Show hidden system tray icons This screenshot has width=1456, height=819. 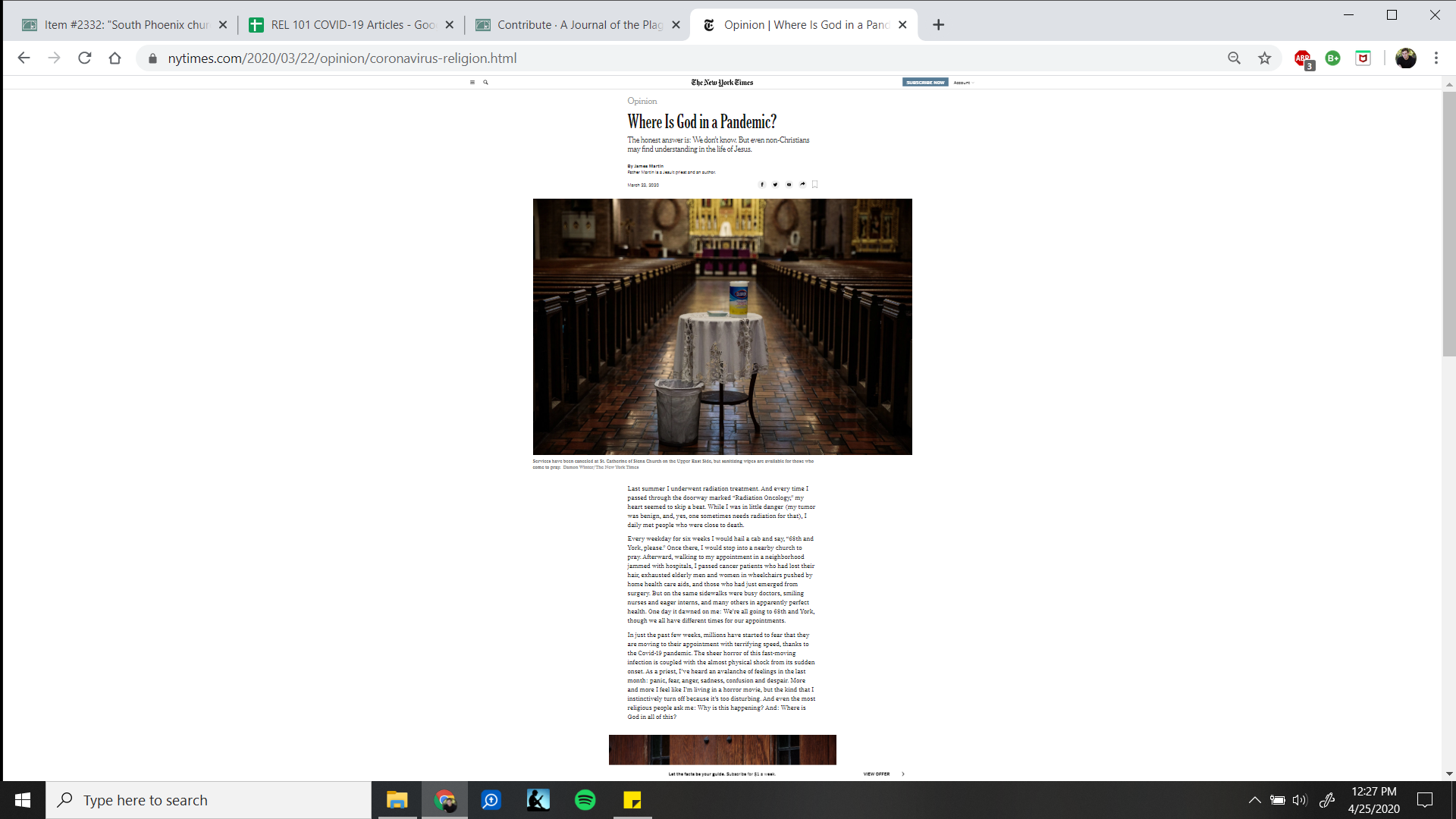1254,800
